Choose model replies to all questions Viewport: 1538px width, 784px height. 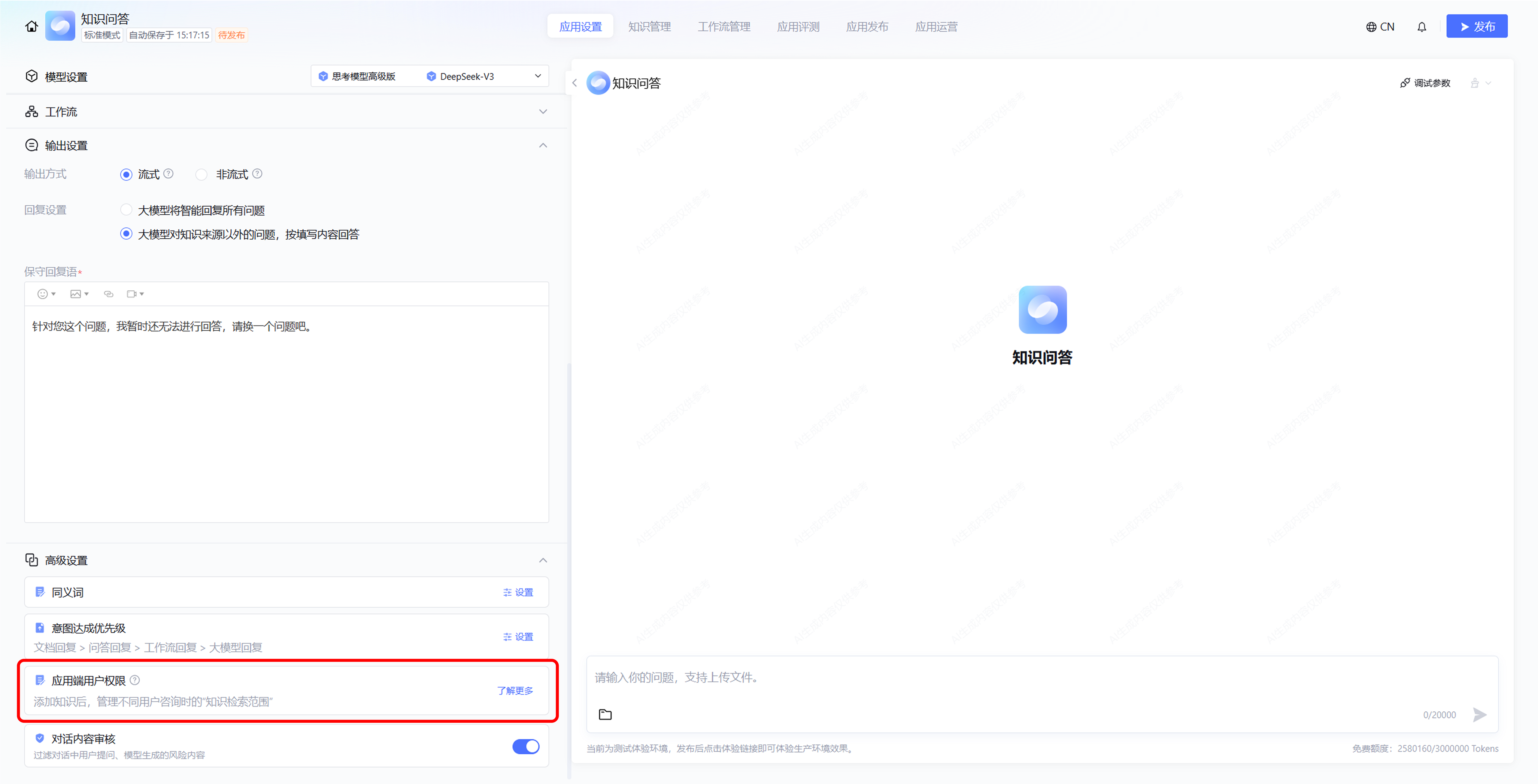(126, 210)
